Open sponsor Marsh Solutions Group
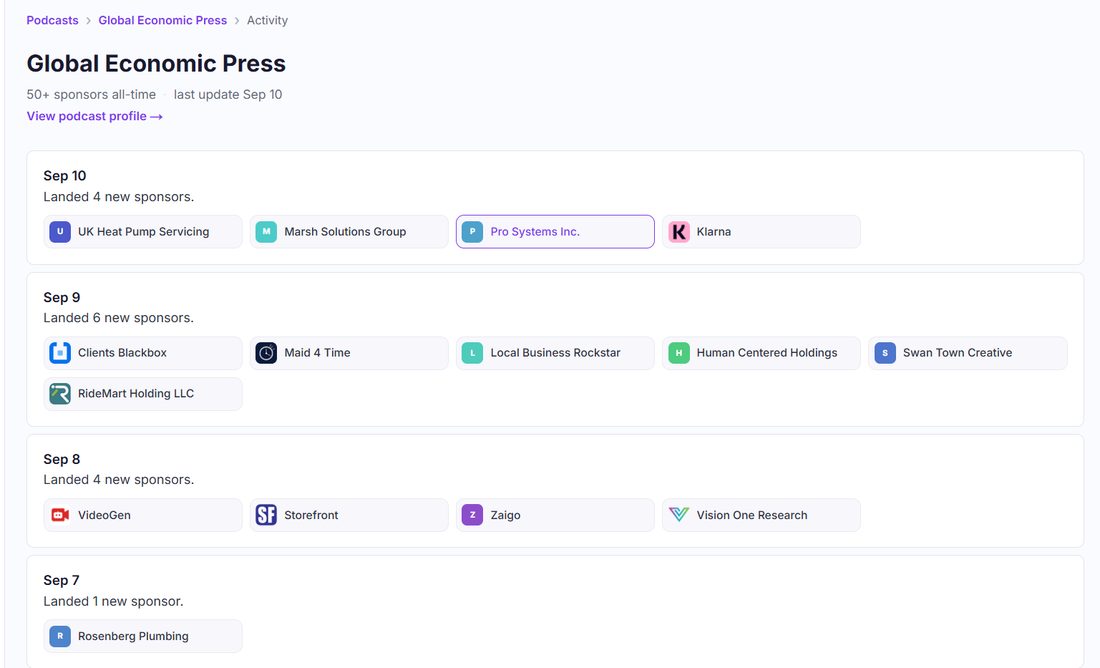This screenshot has width=1100, height=668. (x=349, y=232)
